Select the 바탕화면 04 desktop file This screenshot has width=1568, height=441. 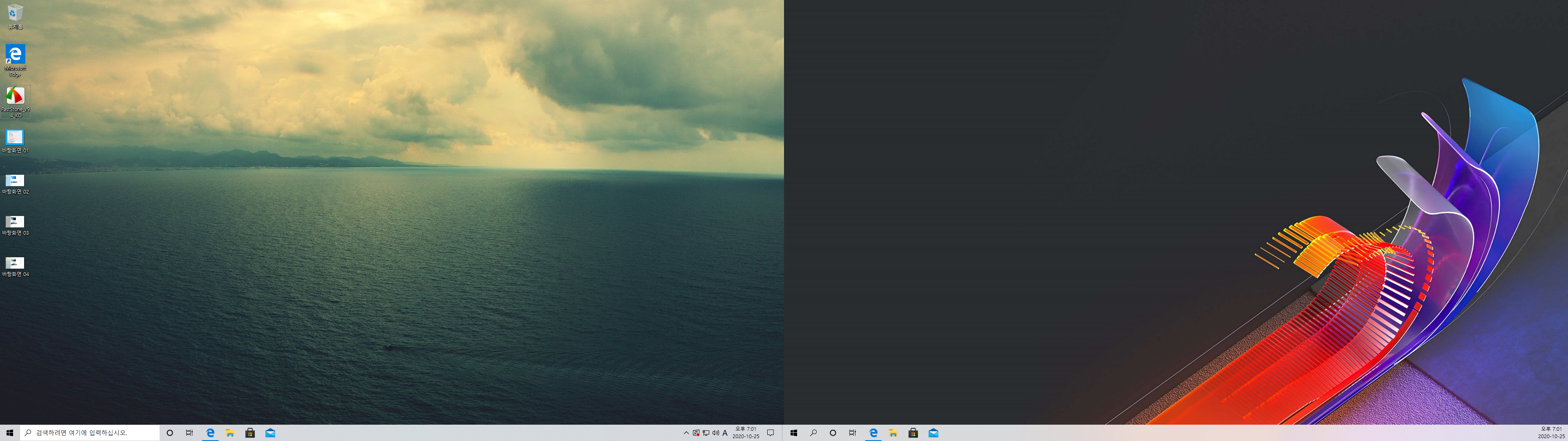click(x=15, y=263)
